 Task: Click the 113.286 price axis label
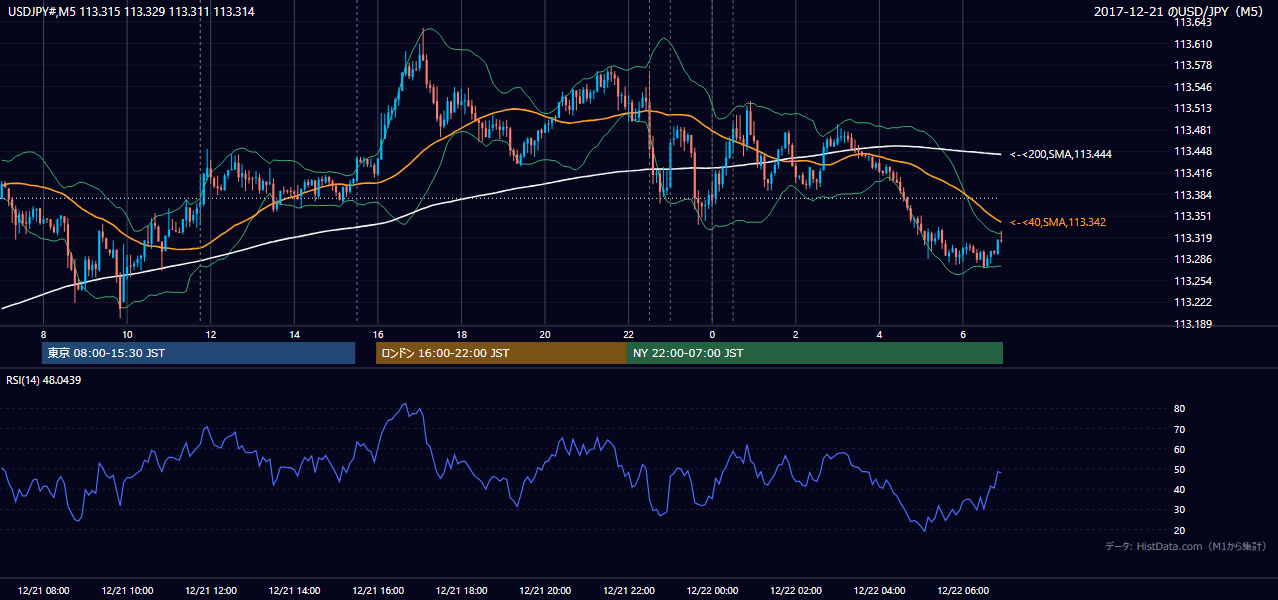(x=1194, y=259)
